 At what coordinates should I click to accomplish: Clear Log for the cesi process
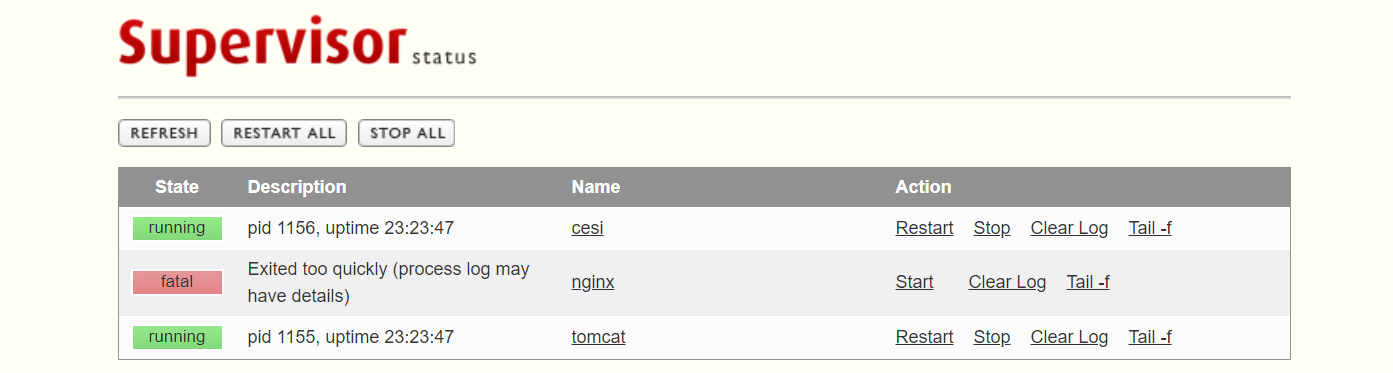pyautogui.click(x=1069, y=228)
